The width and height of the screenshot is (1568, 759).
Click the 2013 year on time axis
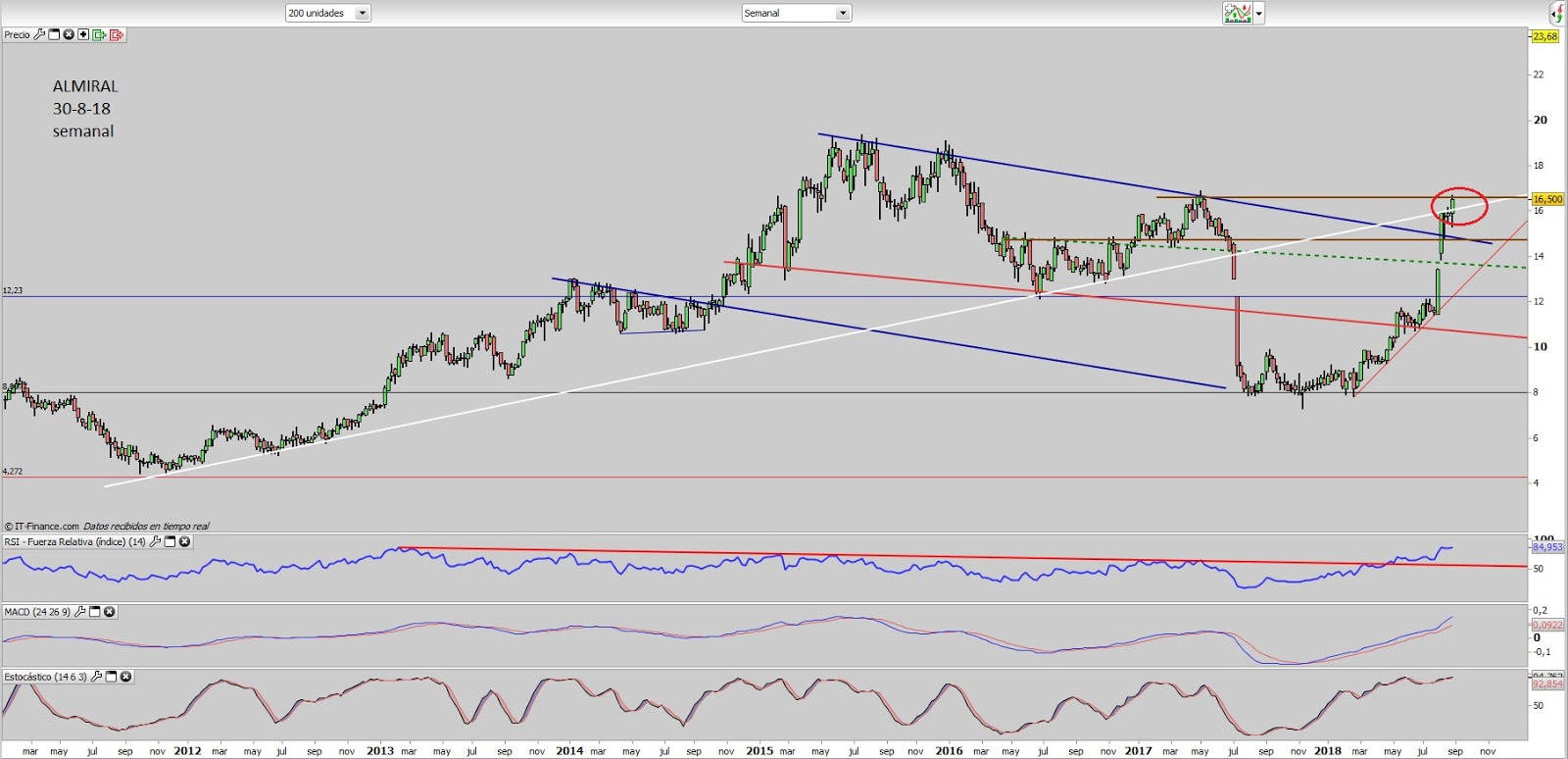click(x=380, y=751)
